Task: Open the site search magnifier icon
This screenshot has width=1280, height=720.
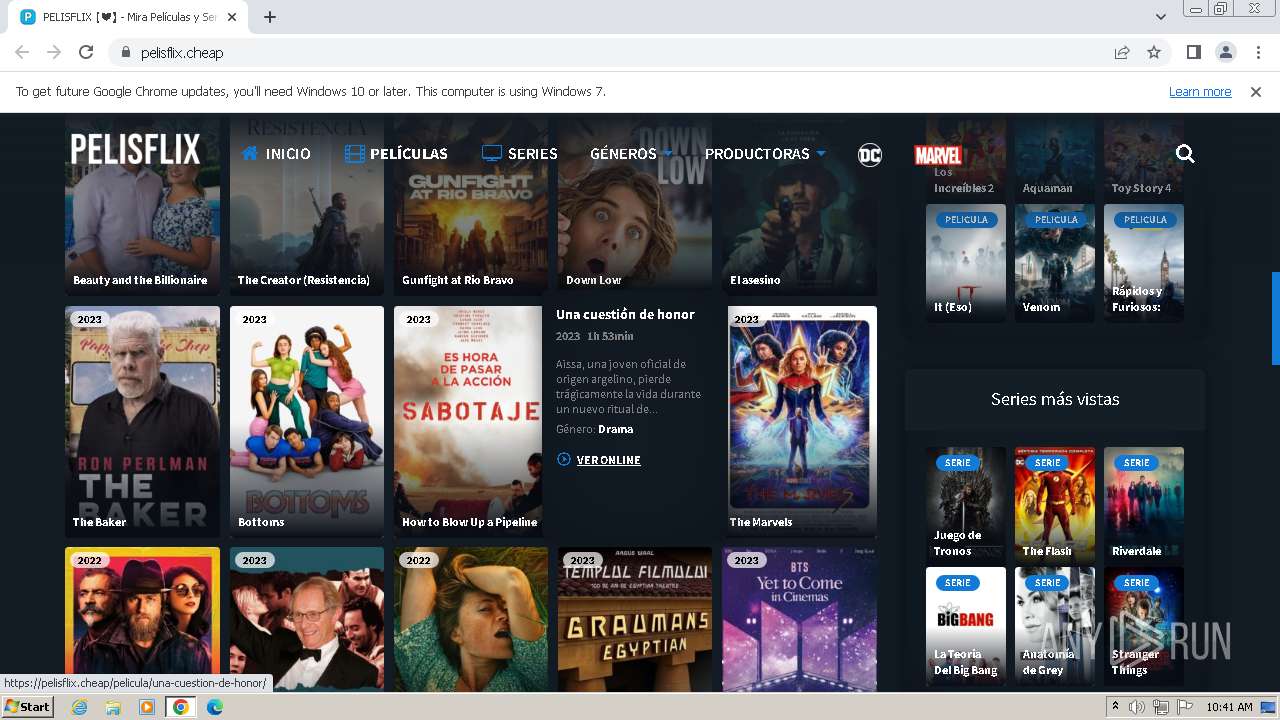Action: pyautogui.click(x=1185, y=154)
